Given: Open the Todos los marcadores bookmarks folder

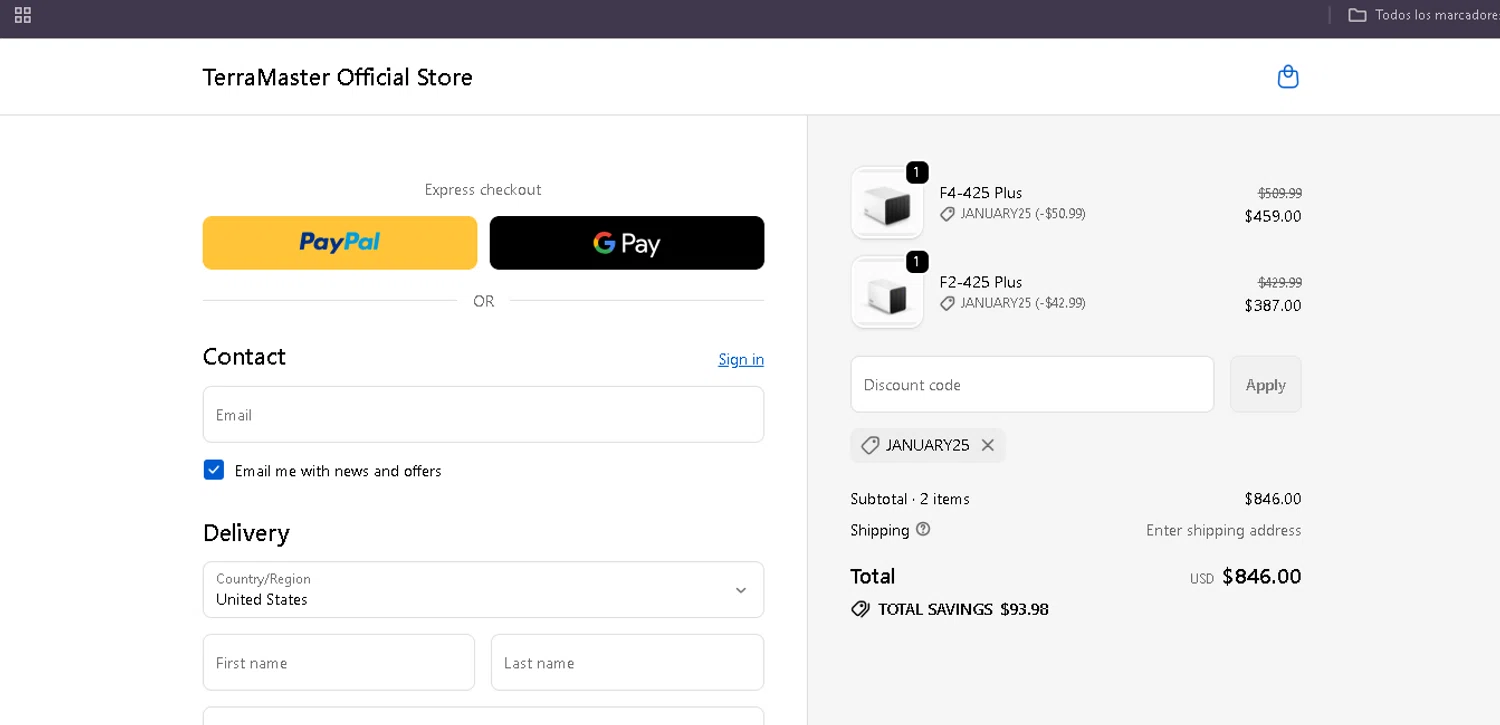Looking at the screenshot, I should pos(1423,15).
